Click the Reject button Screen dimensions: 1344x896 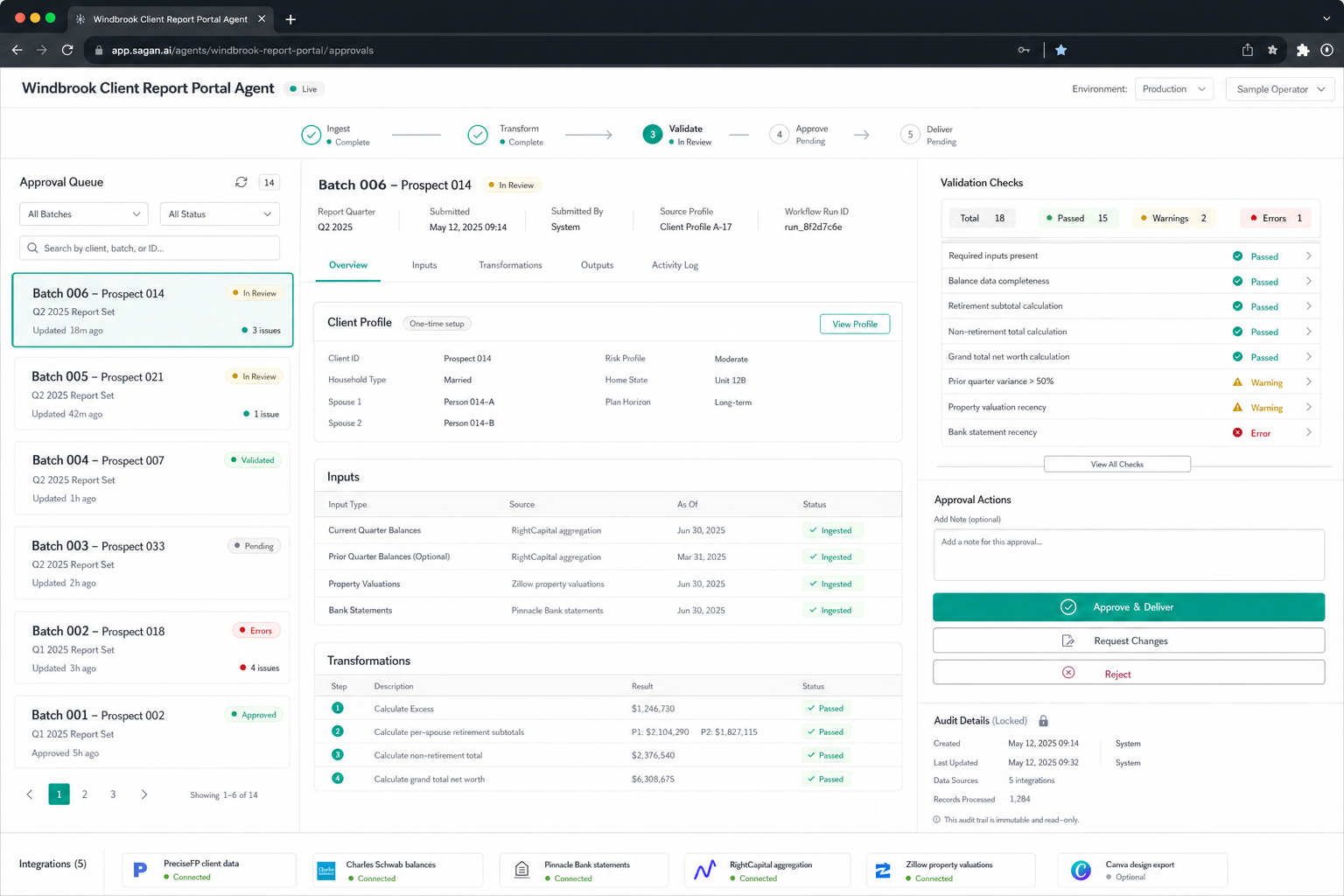[1129, 673]
